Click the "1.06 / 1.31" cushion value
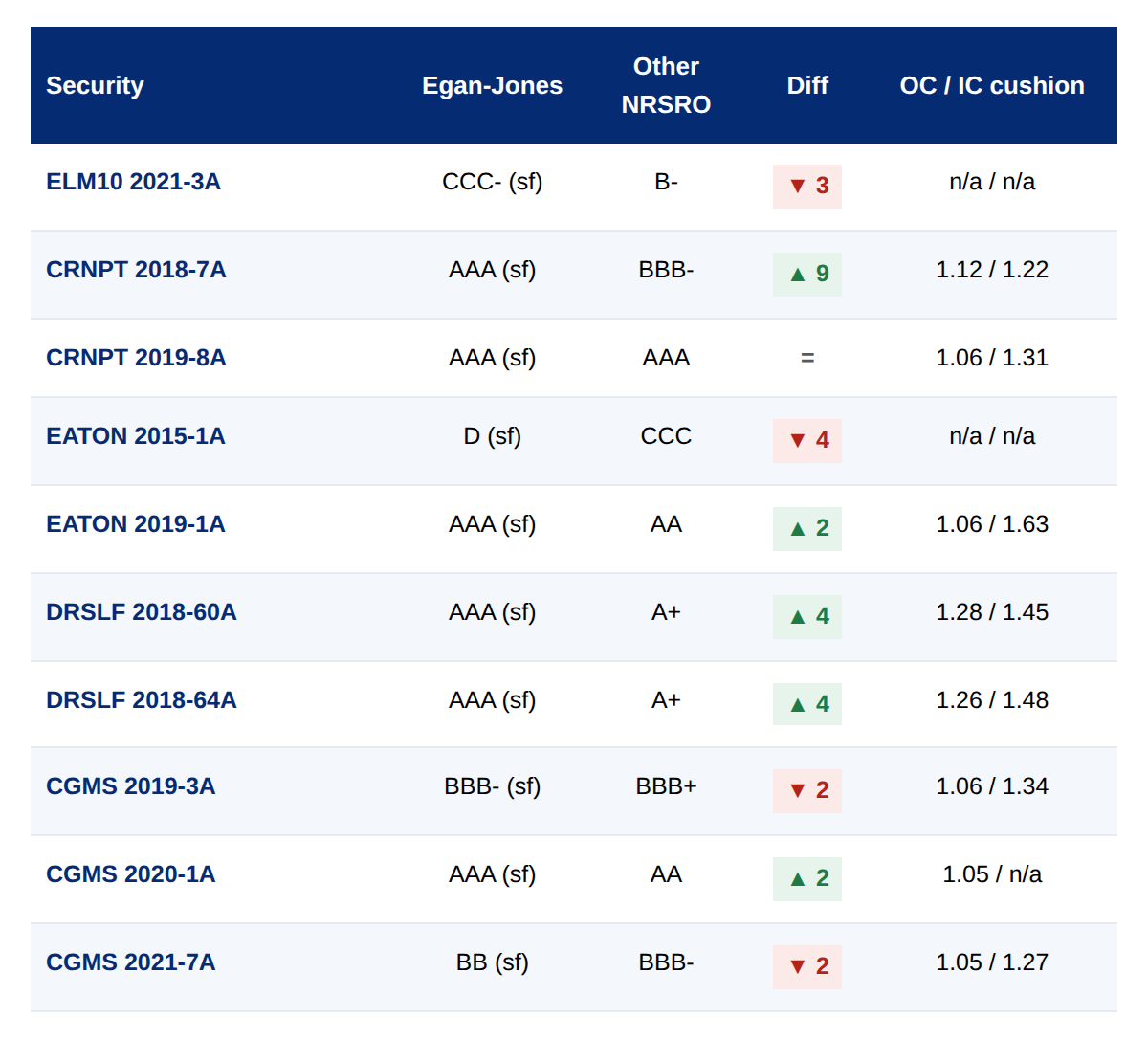The width and height of the screenshot is (1148, 1039). tap(992, 358)
